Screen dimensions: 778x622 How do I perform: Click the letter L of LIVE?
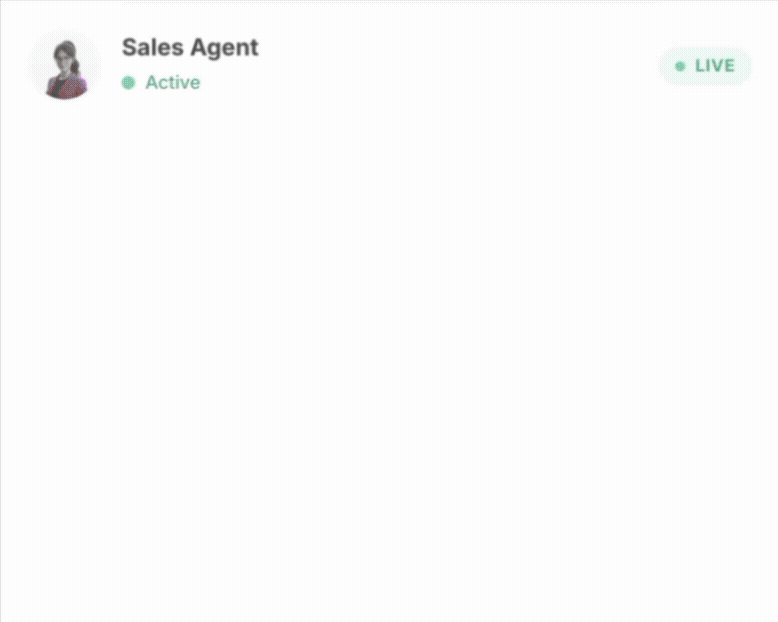click(700, 66)
